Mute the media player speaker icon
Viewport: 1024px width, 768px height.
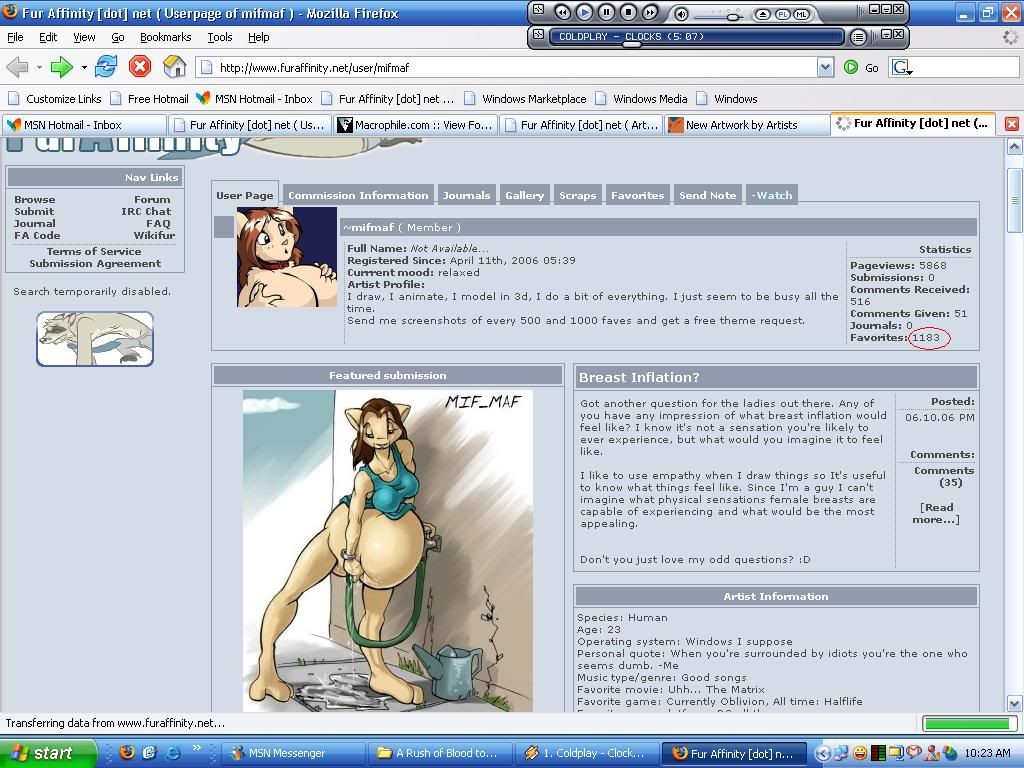pyautogui.click(x=681, y=13)
